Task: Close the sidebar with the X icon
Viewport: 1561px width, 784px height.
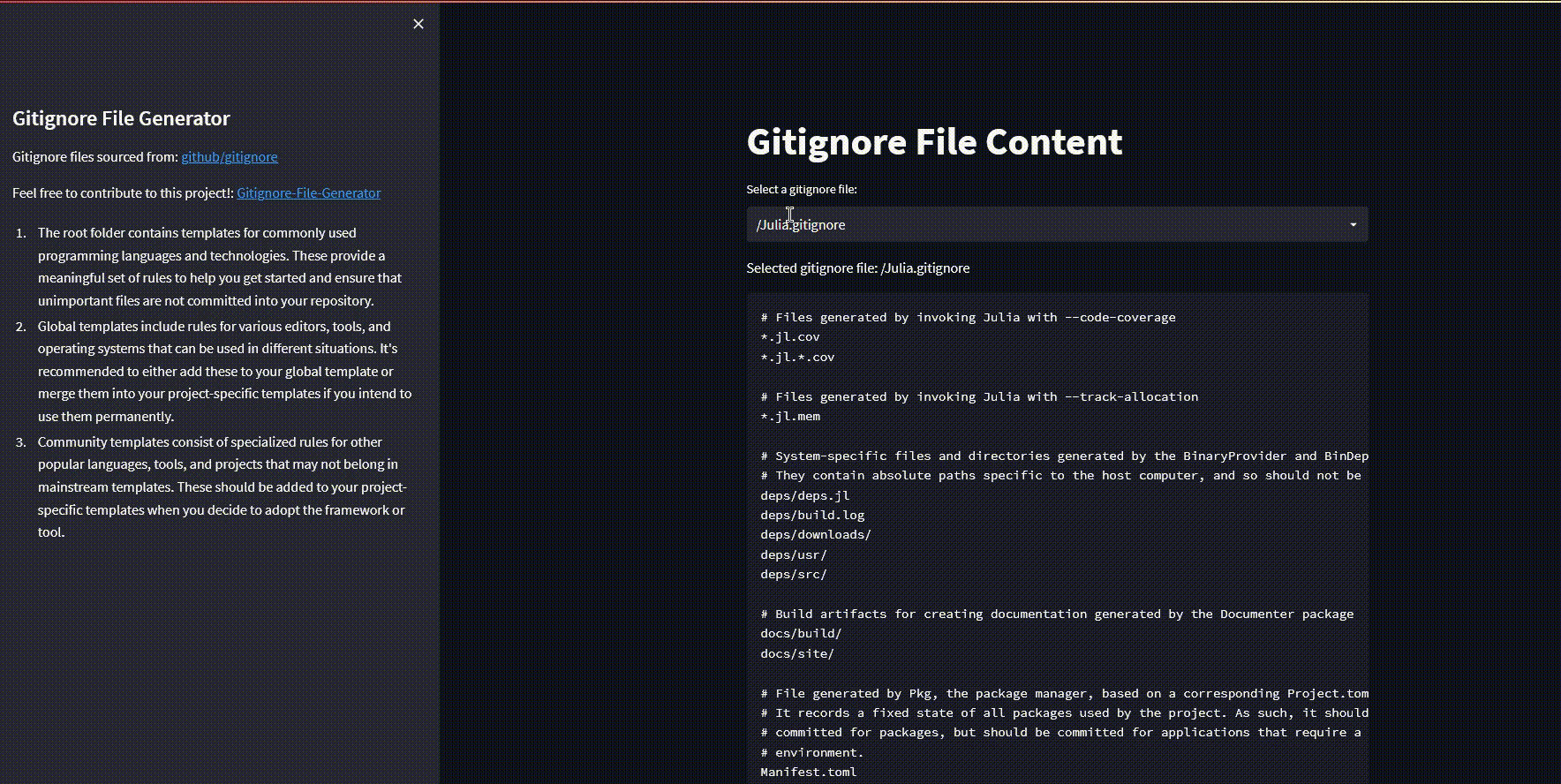Action: click(x=419, y=24)
